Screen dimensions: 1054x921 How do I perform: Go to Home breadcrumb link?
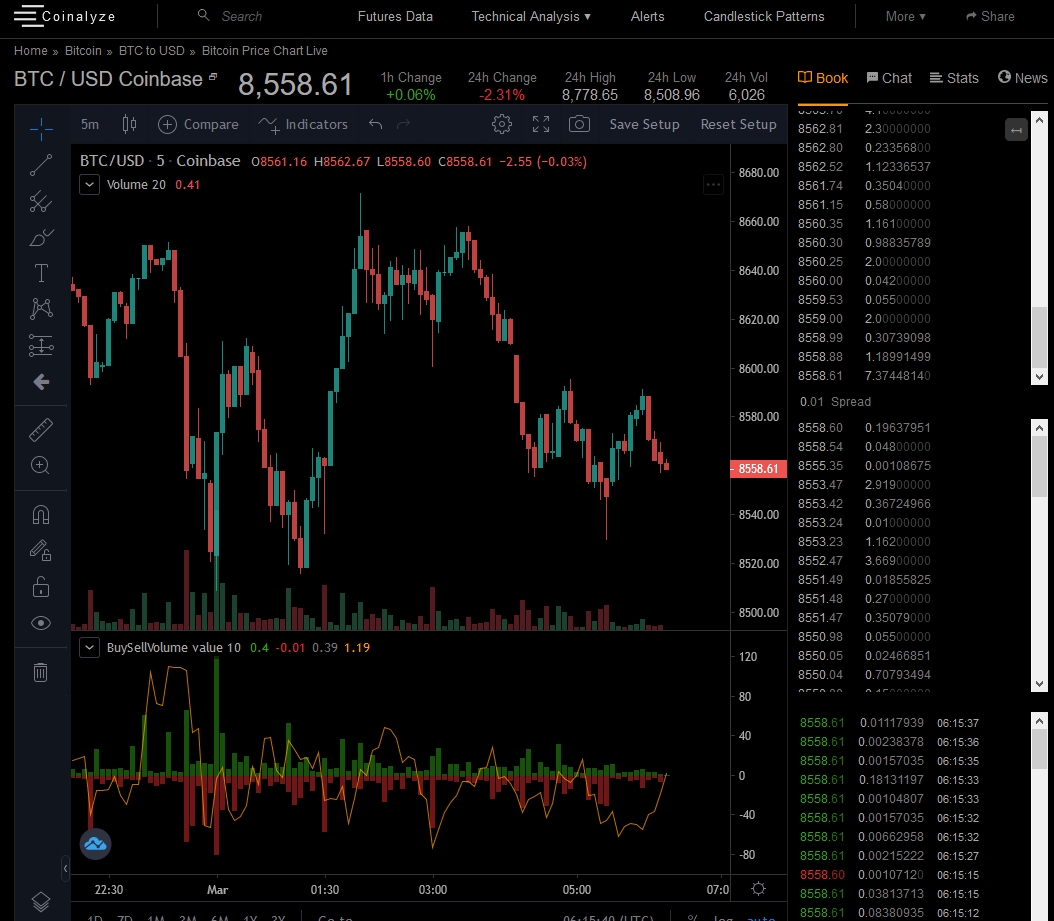[x=31, y=50]
